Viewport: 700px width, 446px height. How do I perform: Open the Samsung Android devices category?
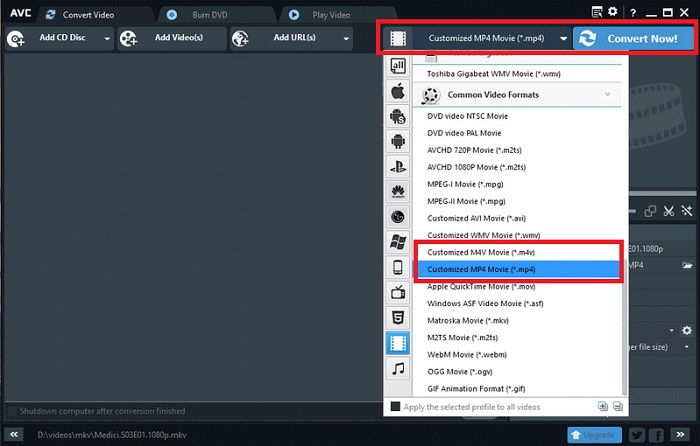(398, 117)
